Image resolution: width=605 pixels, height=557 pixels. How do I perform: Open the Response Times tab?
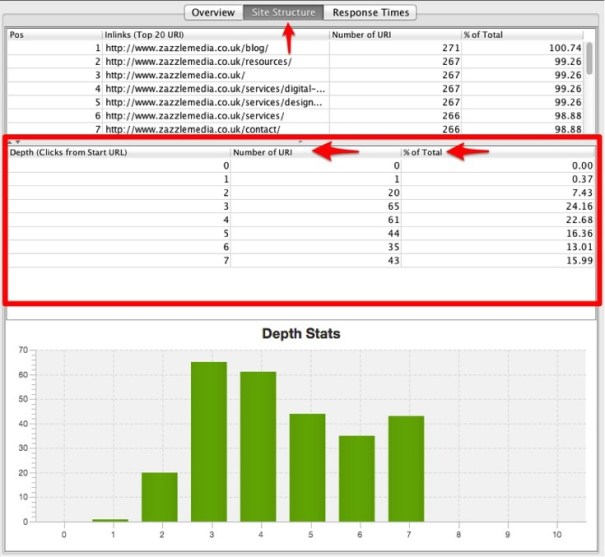point(371,13)
